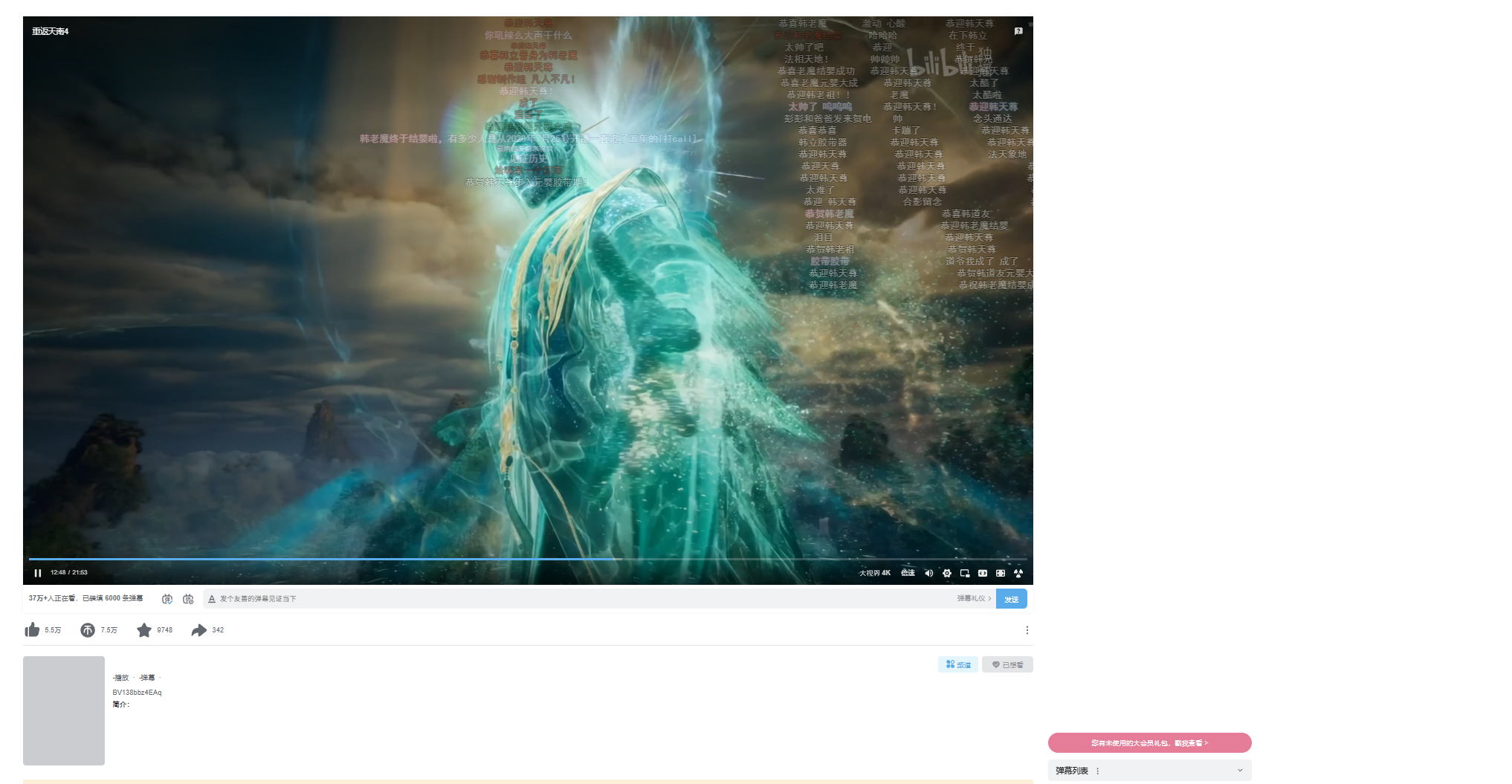Click the 12:48 / 21:53 time display
The image size is (1512, 784).
tap(69, 573)
